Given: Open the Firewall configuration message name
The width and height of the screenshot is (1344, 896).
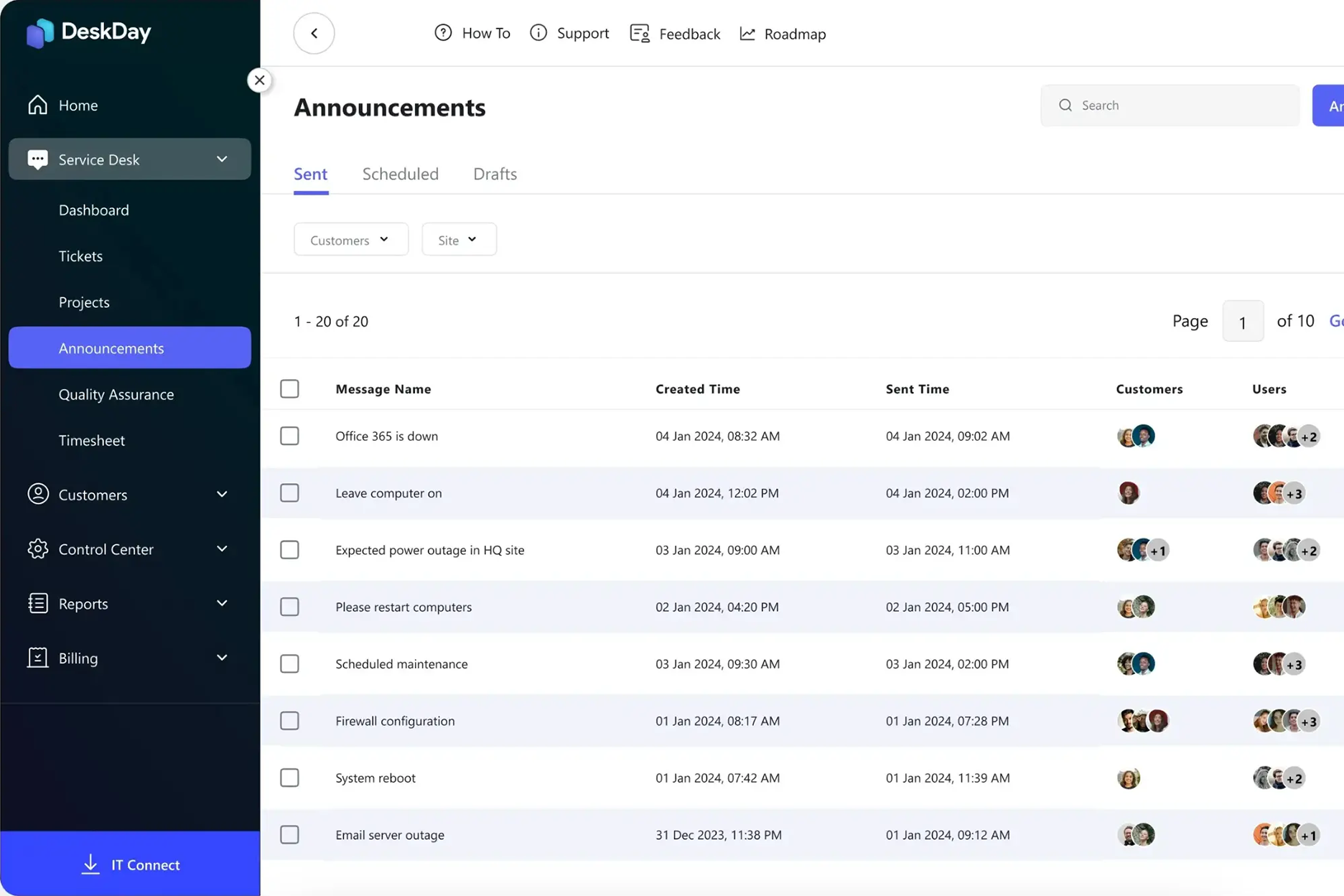Looking at the screenshot, I should point(395,720).
